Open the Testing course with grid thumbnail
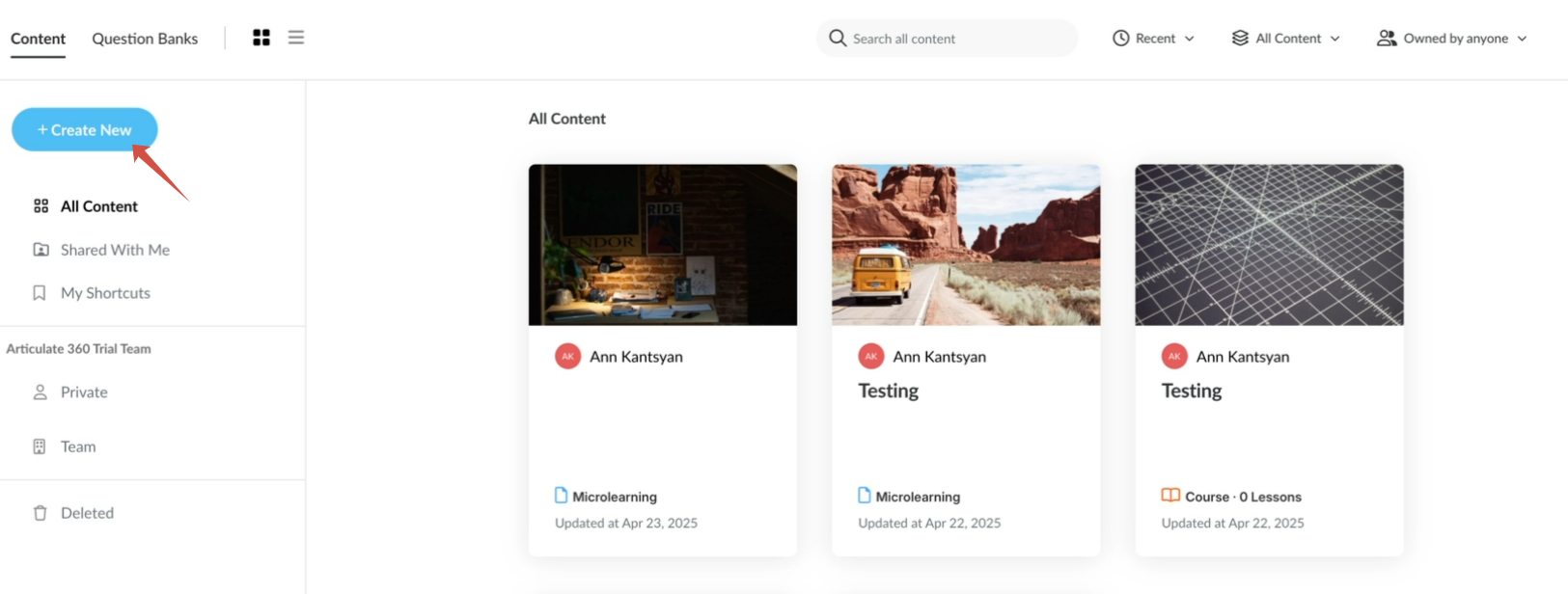This screenshot has height=594, width=1568. point(1269,245)
